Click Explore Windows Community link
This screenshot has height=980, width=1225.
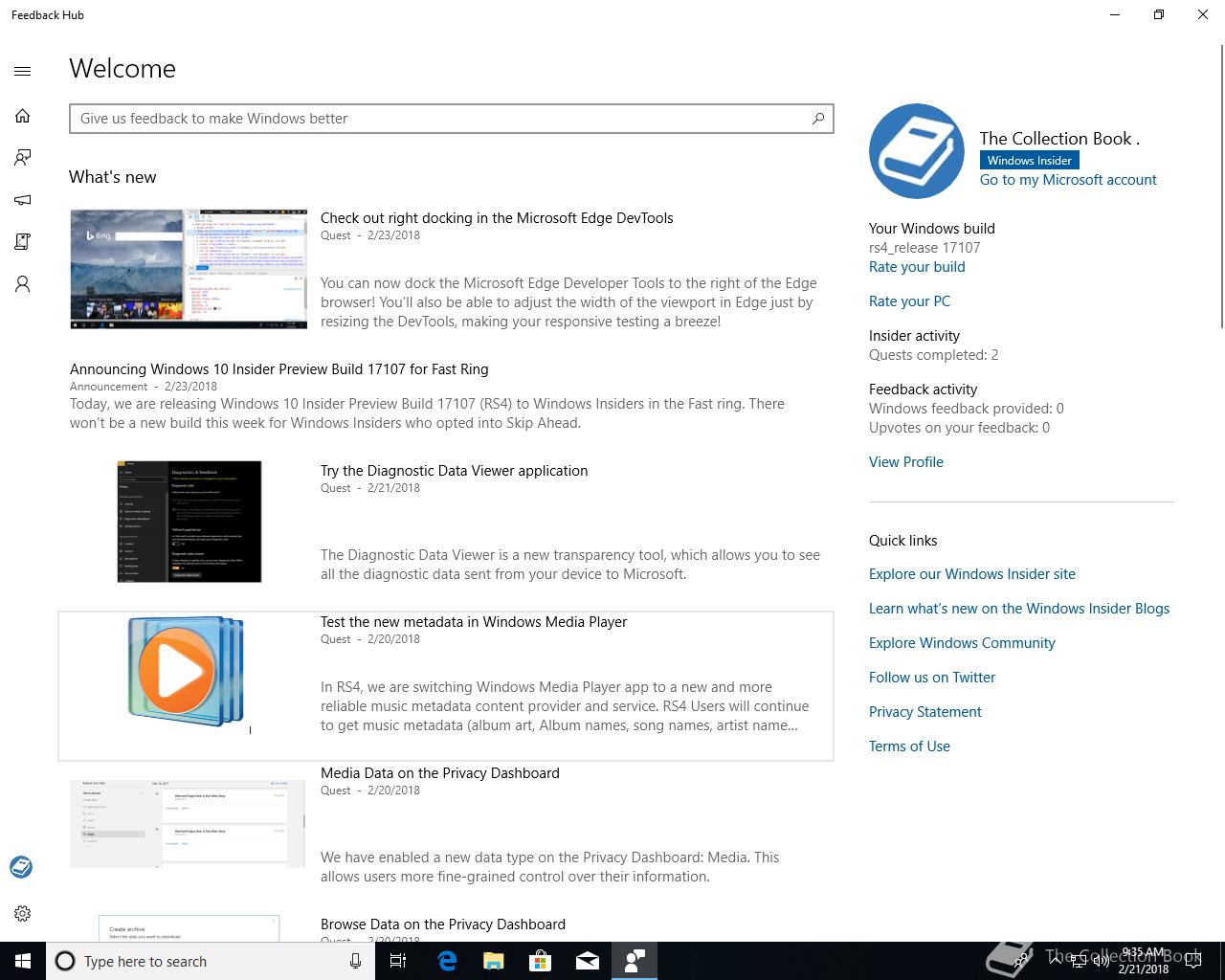(962, 643)
